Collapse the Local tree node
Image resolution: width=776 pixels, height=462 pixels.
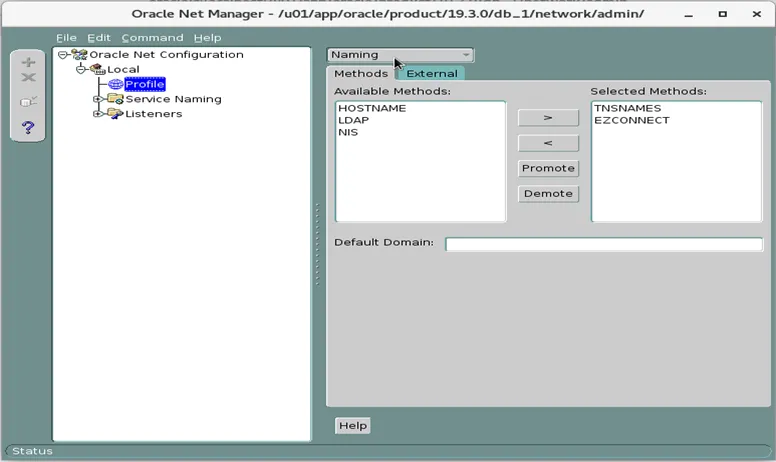(81, 69)
